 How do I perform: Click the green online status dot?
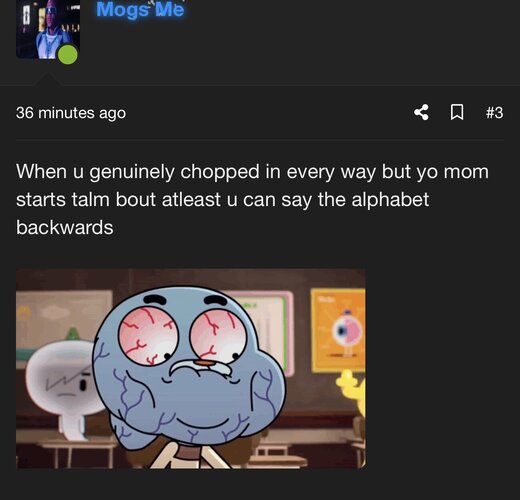[68, 54]
